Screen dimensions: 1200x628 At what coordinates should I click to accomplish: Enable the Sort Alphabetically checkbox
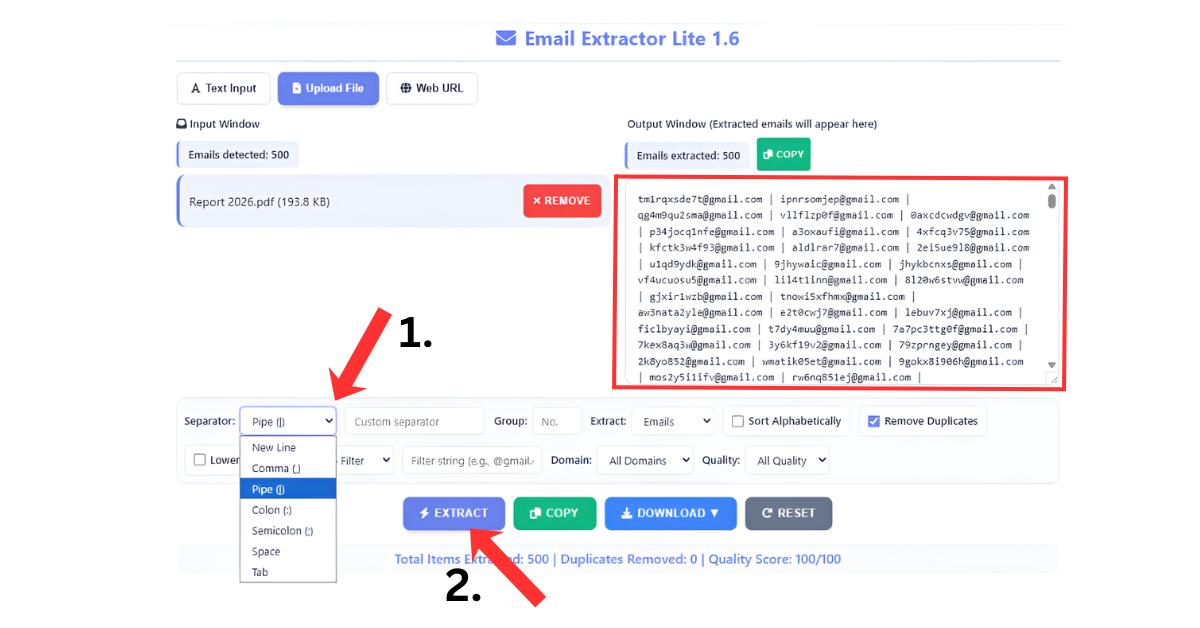tap(738, 422)
